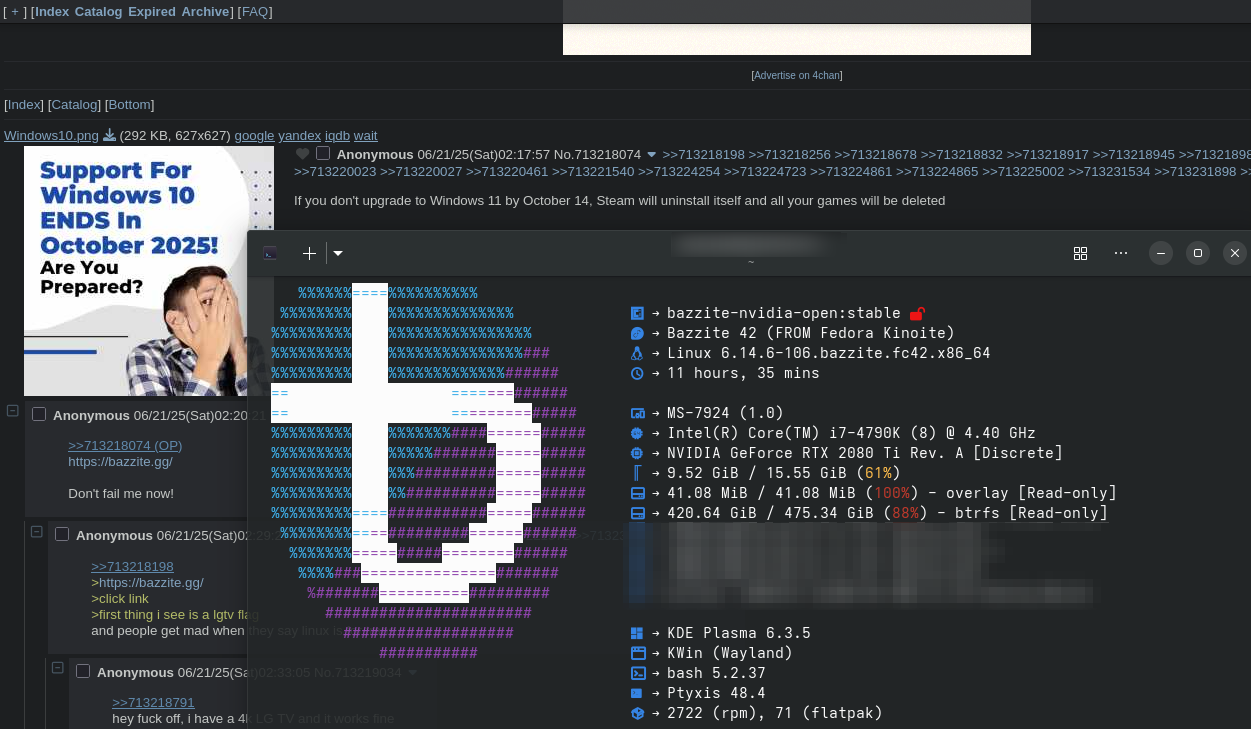Click the red unlocked padlock icon
The image size is (1251, 729).
[917, 313]
